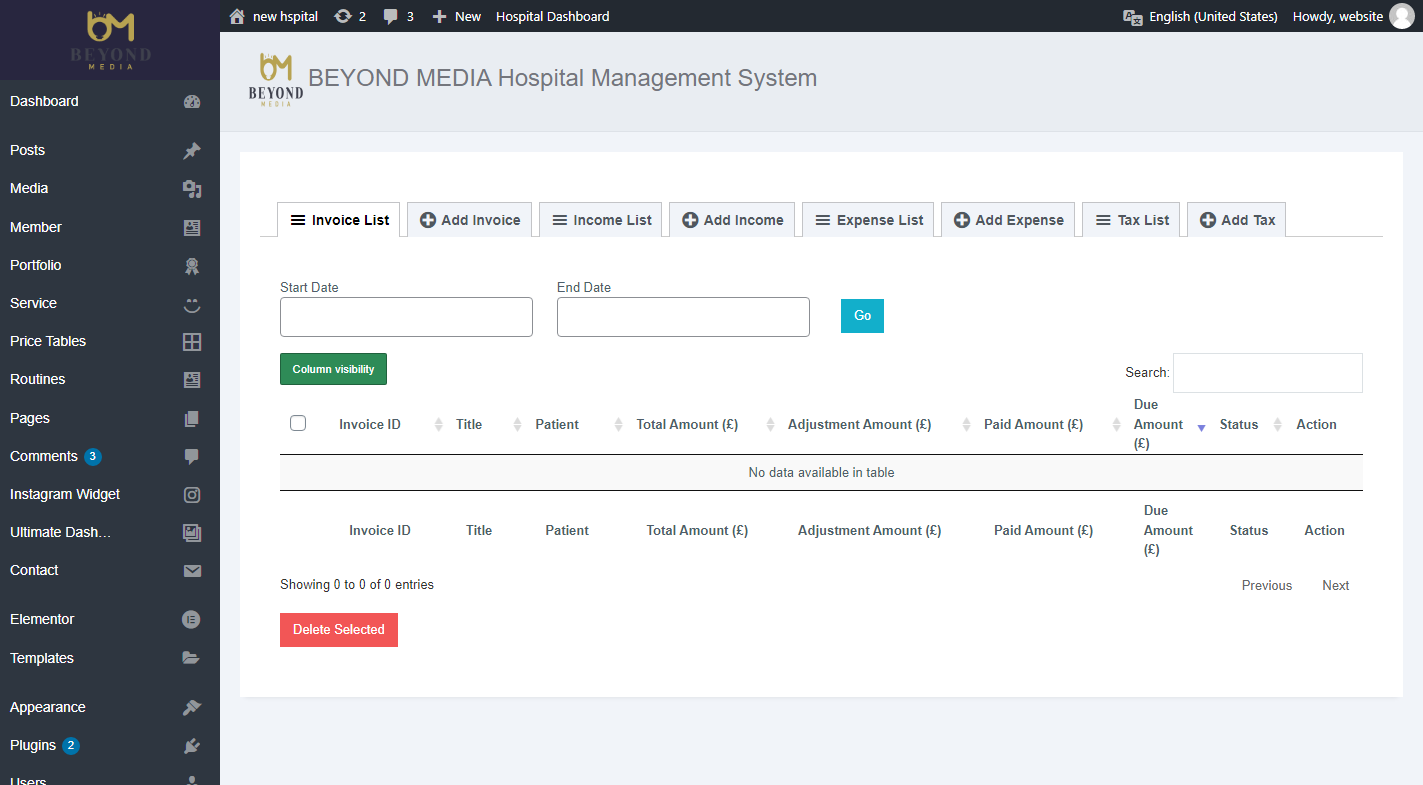Sort by Due Amount column arrow

click(1201, 427)
